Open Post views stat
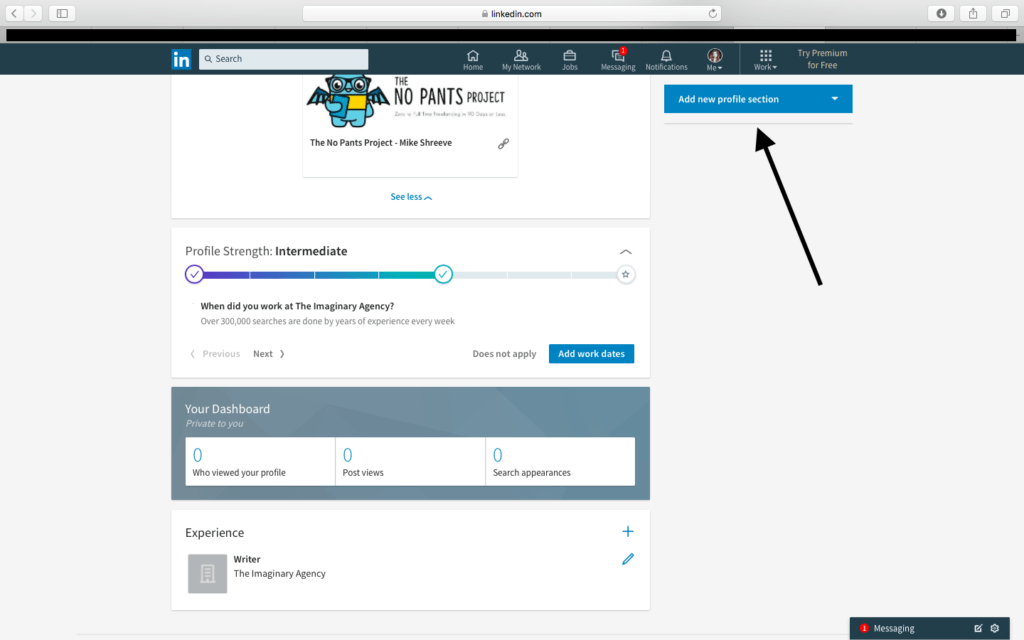The width and height of the screenshot is (1024, 640). point(410,461)
